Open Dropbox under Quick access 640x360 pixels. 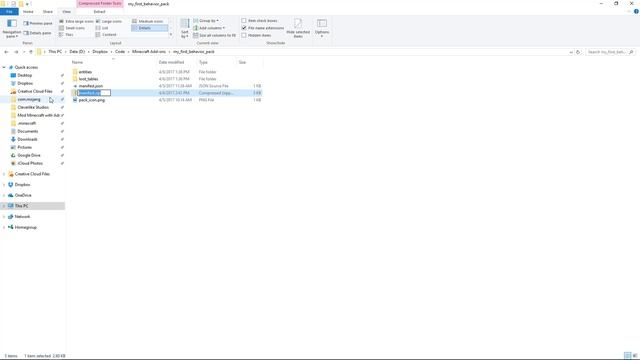point(25,83)
